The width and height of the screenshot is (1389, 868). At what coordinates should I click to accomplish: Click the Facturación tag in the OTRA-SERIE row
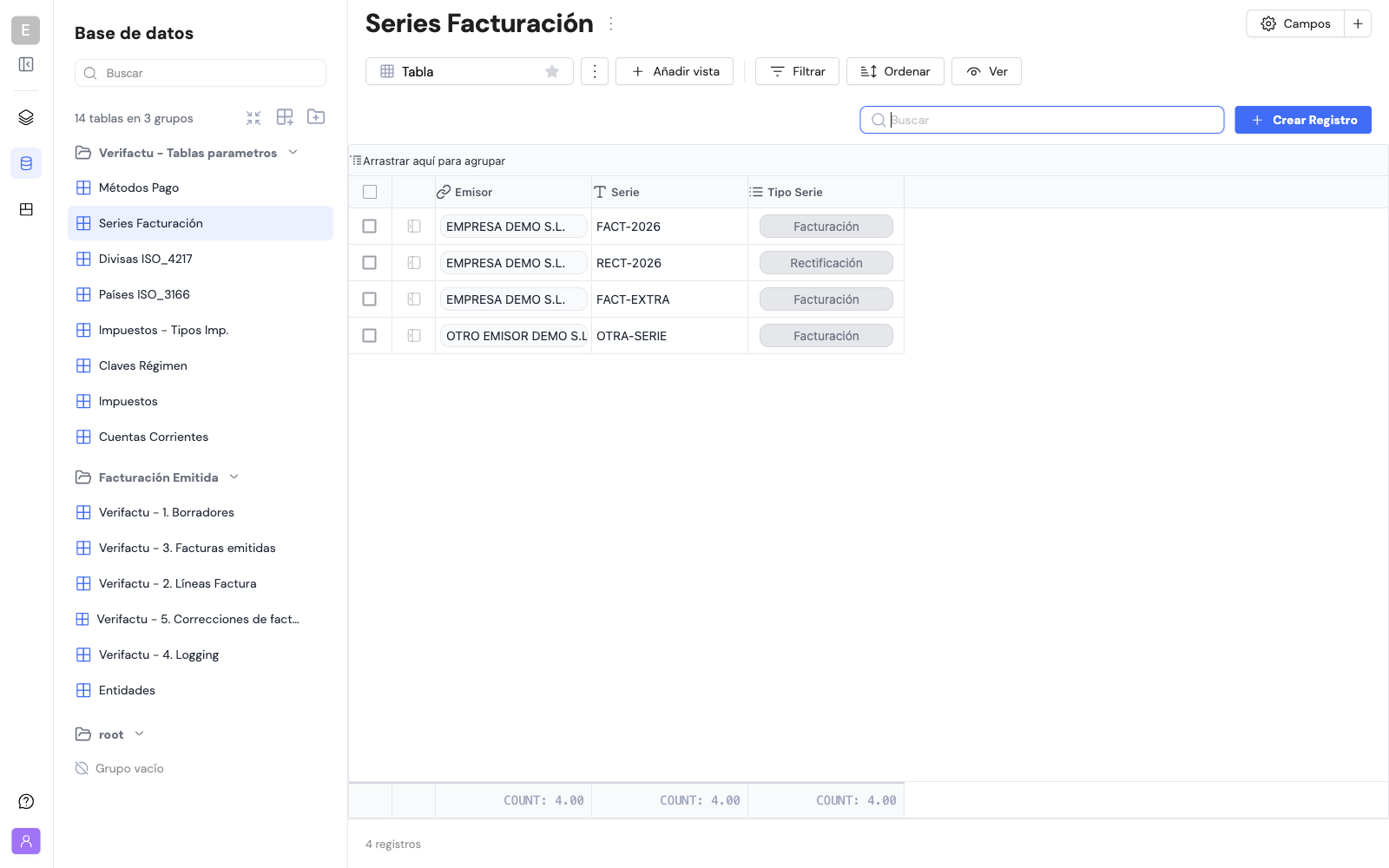point(826,336)
